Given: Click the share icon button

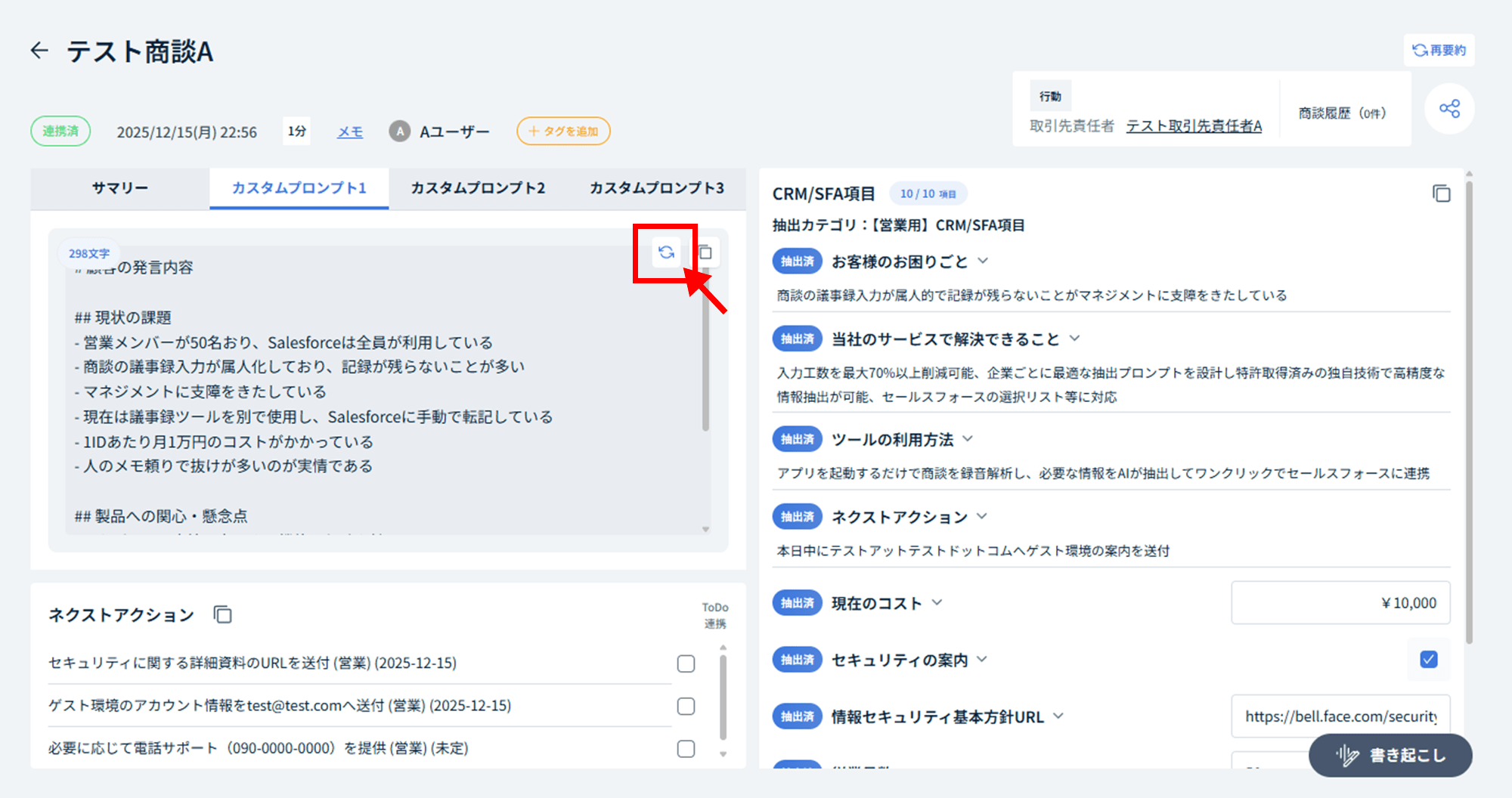Looking at the screenshot, I should pyautogui.click(x=1449, y=109).
